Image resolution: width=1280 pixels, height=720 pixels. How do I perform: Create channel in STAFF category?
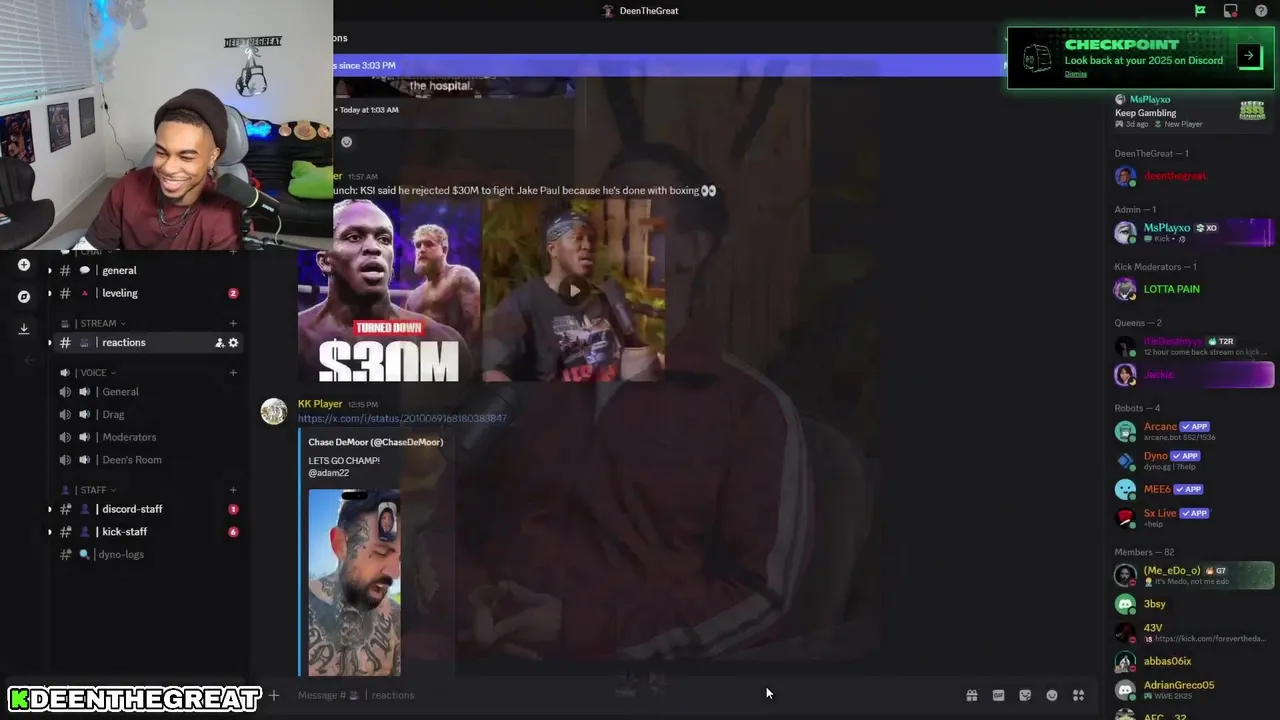[233, 490]
